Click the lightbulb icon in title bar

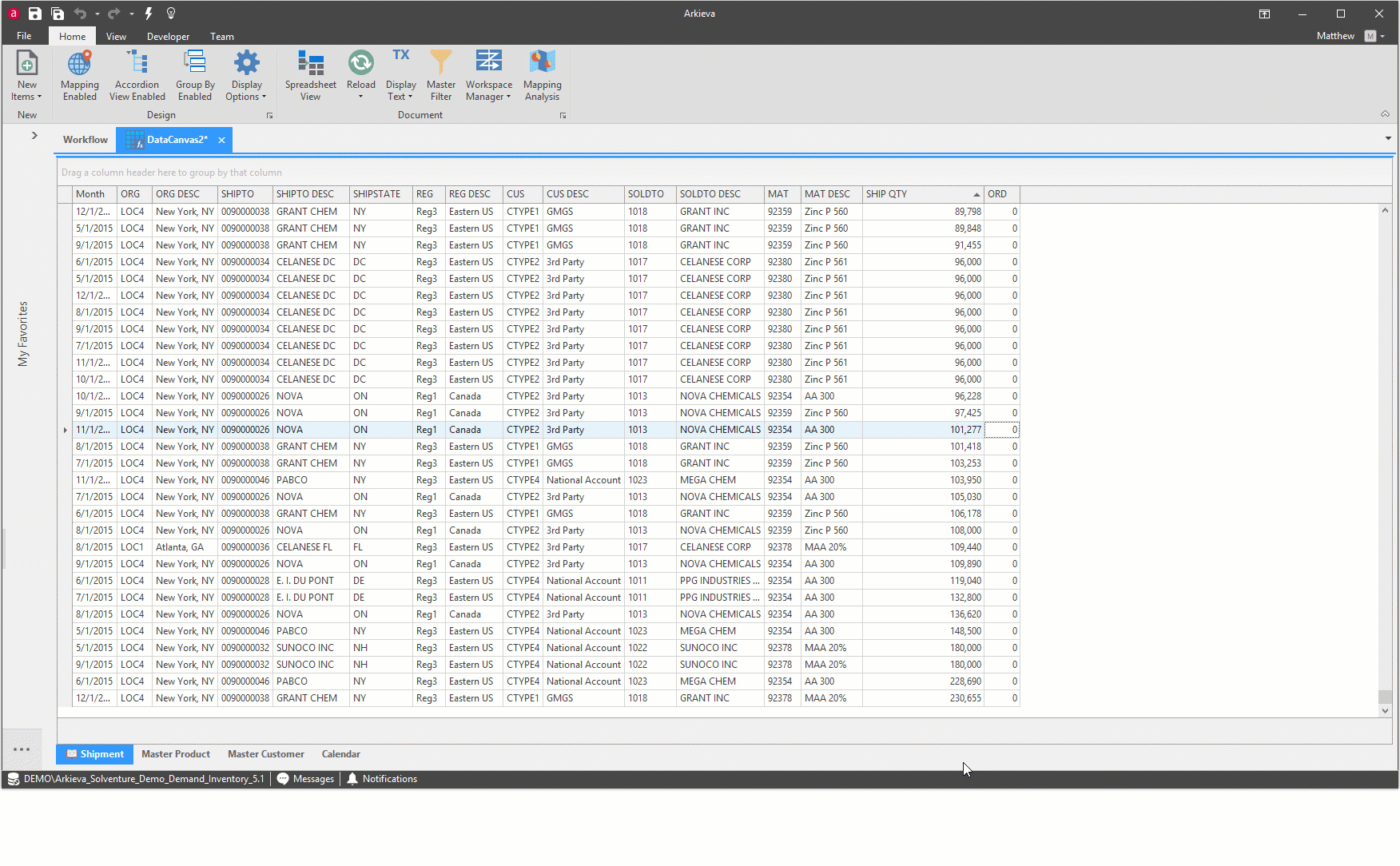tap(171, 14)
